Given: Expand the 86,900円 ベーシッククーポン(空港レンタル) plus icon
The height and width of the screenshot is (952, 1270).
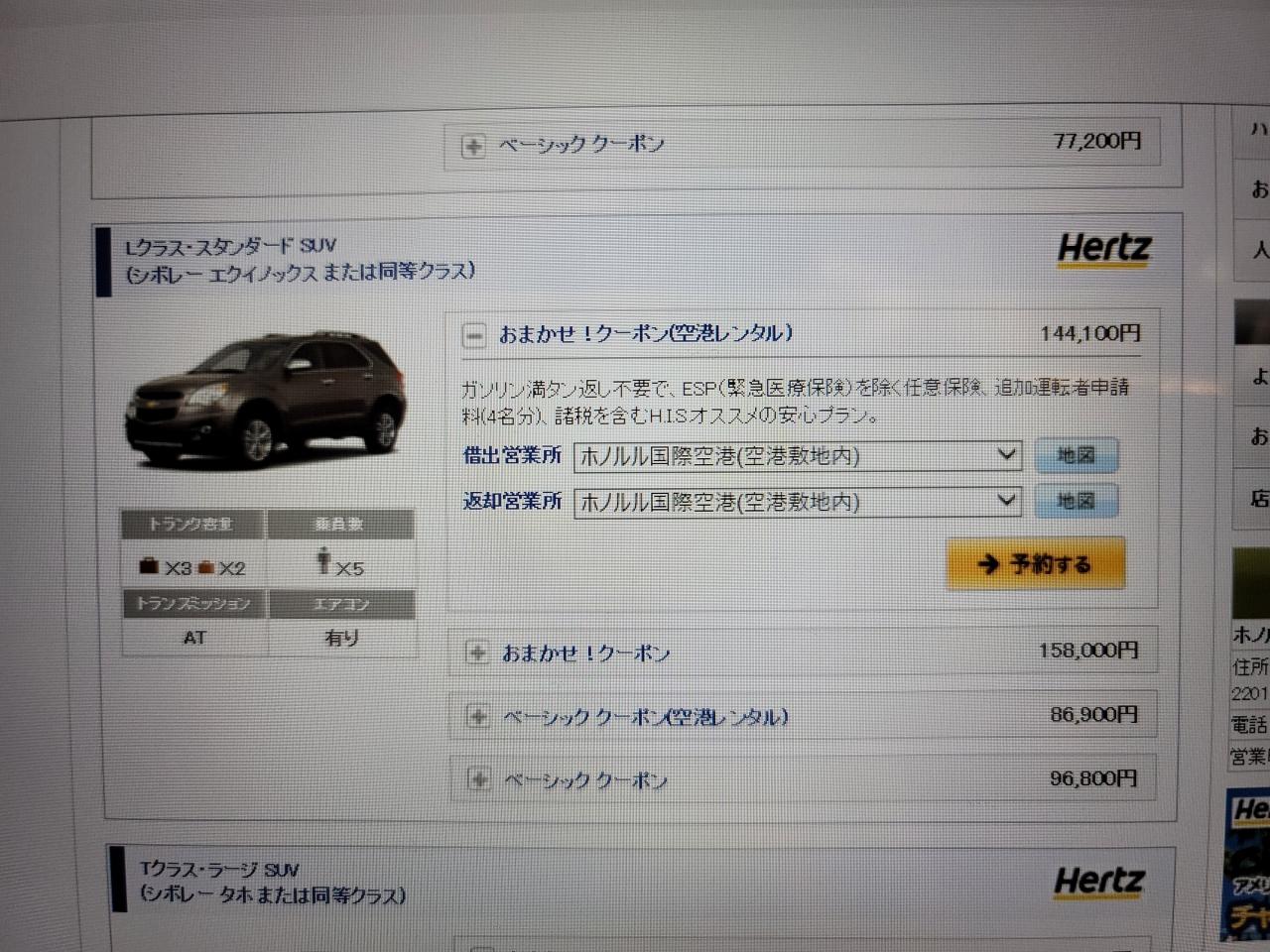Looking at the screenshot, I should pos(477,716).
